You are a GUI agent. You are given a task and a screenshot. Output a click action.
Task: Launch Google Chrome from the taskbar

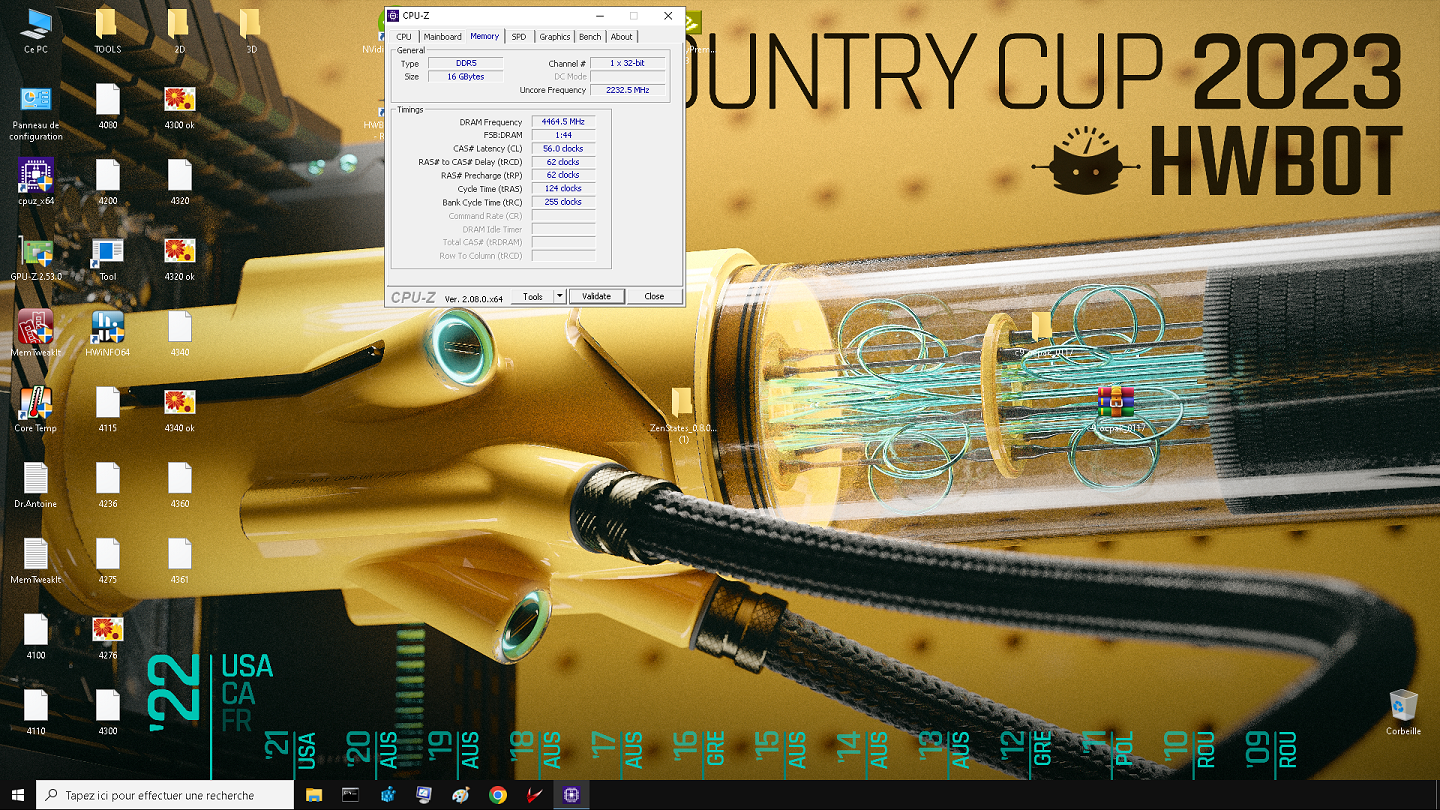click(x=498, y=795)
